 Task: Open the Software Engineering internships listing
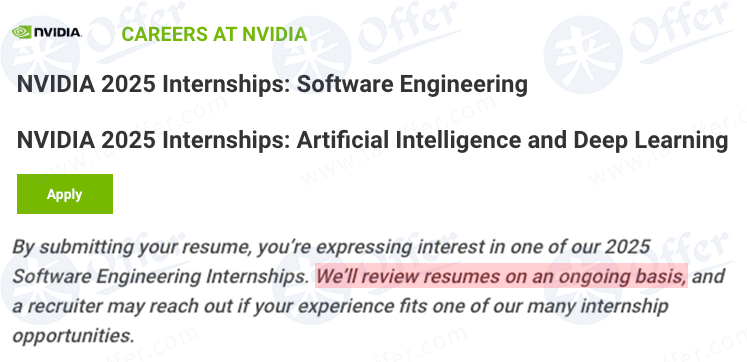(x=272, y=85)
